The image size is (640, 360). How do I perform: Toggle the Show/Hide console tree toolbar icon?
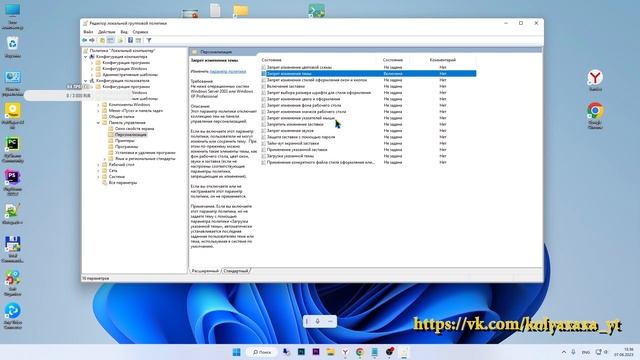[110, 40]
